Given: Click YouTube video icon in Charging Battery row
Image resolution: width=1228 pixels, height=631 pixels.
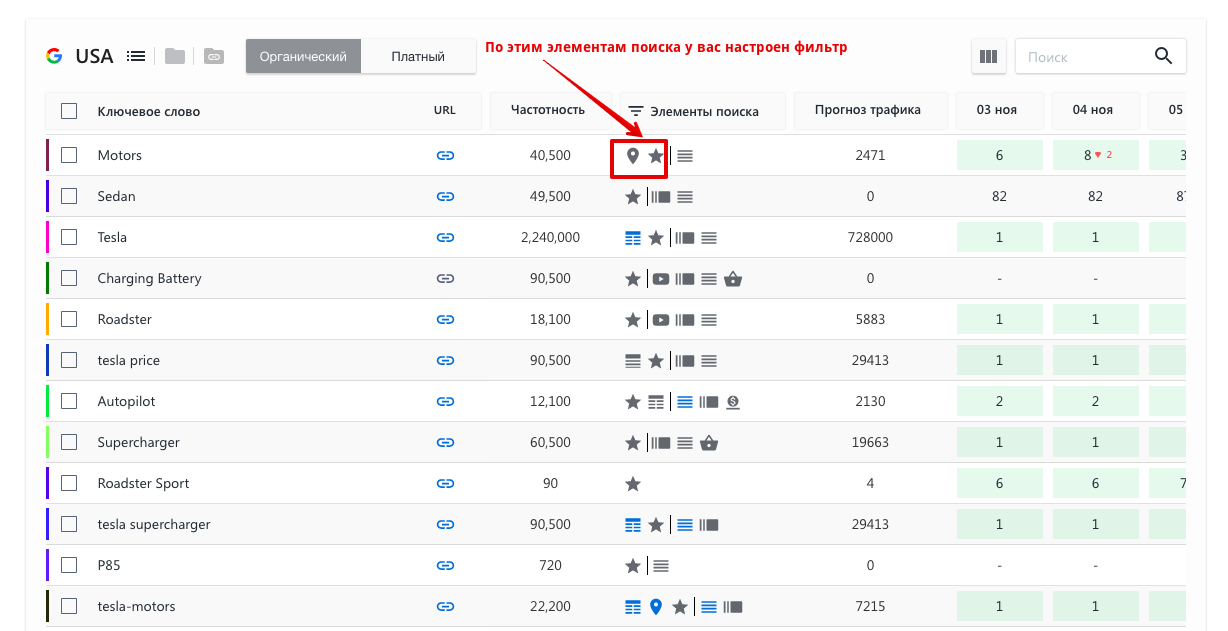Looking at the screenshot, I should pyautogui.click(x=661, y=278).
